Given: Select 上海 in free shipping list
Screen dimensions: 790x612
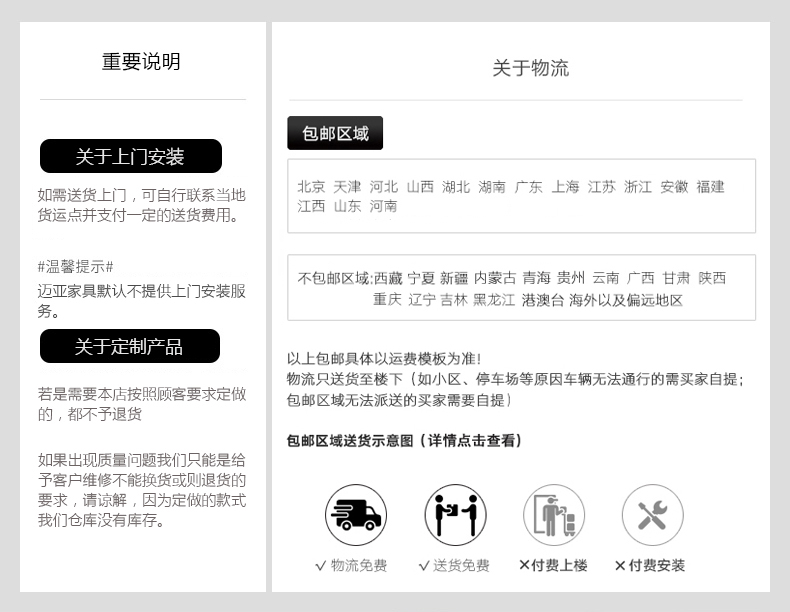Looking at the screenshot, I should coord(565,187).
